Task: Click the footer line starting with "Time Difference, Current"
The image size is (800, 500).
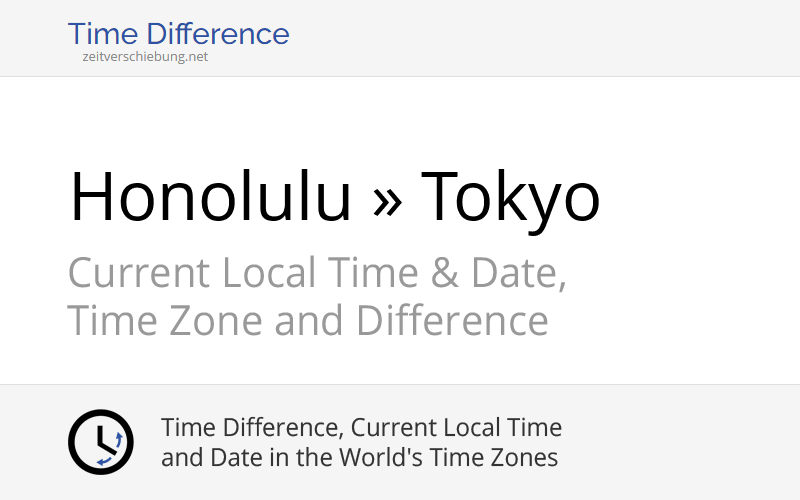Action: pyautogui.click(x=361, y=428)
